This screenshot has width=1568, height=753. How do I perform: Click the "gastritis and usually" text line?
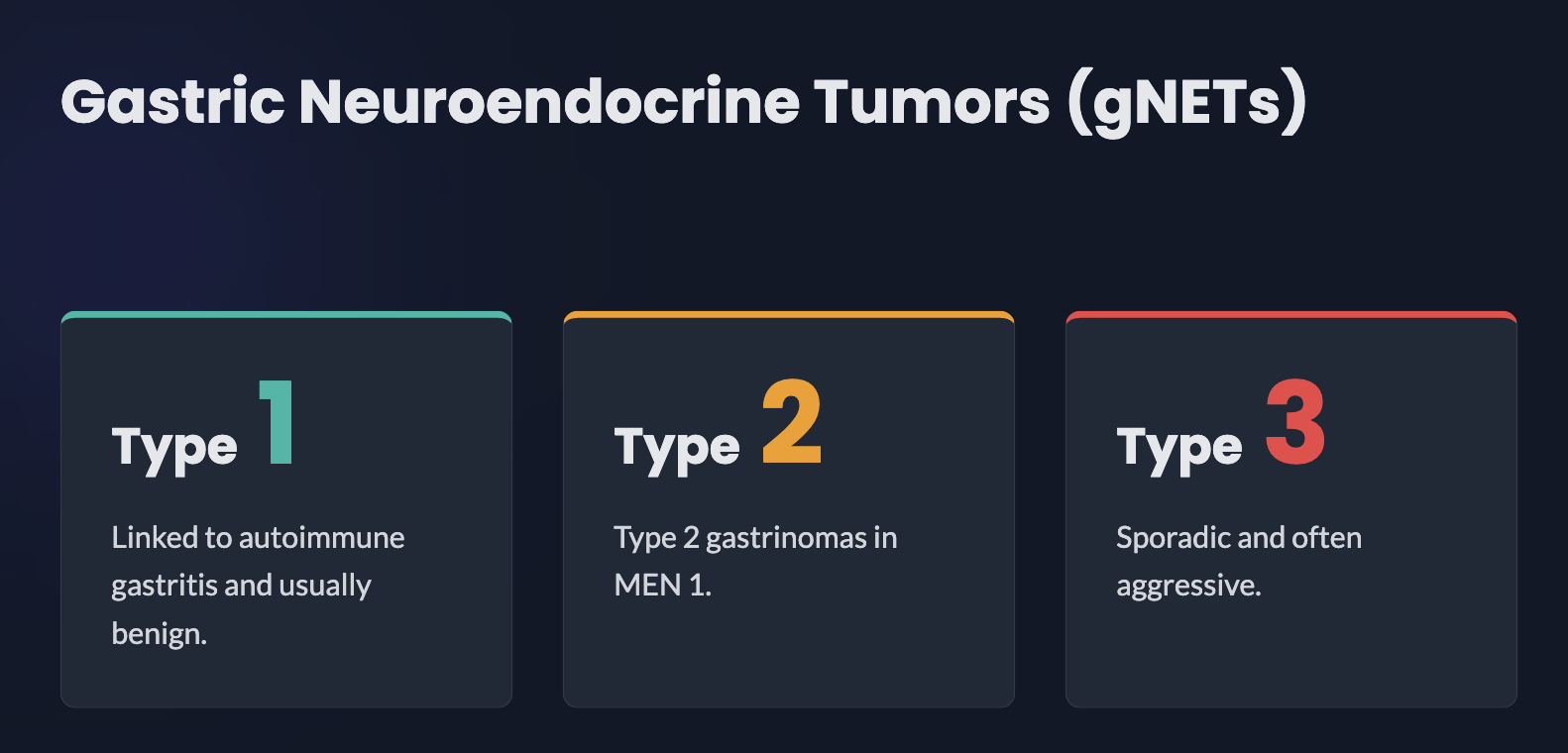241,586
